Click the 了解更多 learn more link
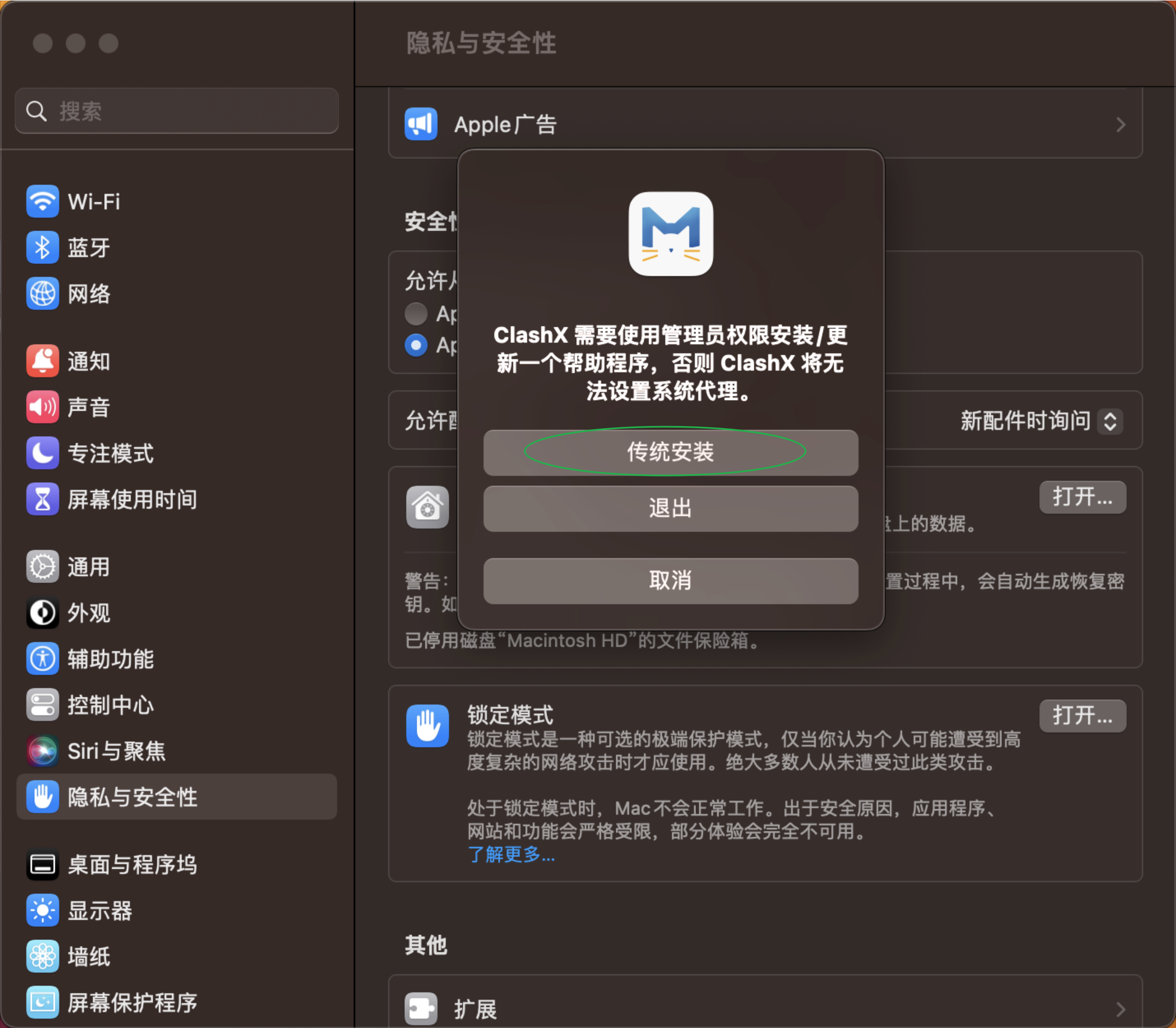 pos(510,855)
